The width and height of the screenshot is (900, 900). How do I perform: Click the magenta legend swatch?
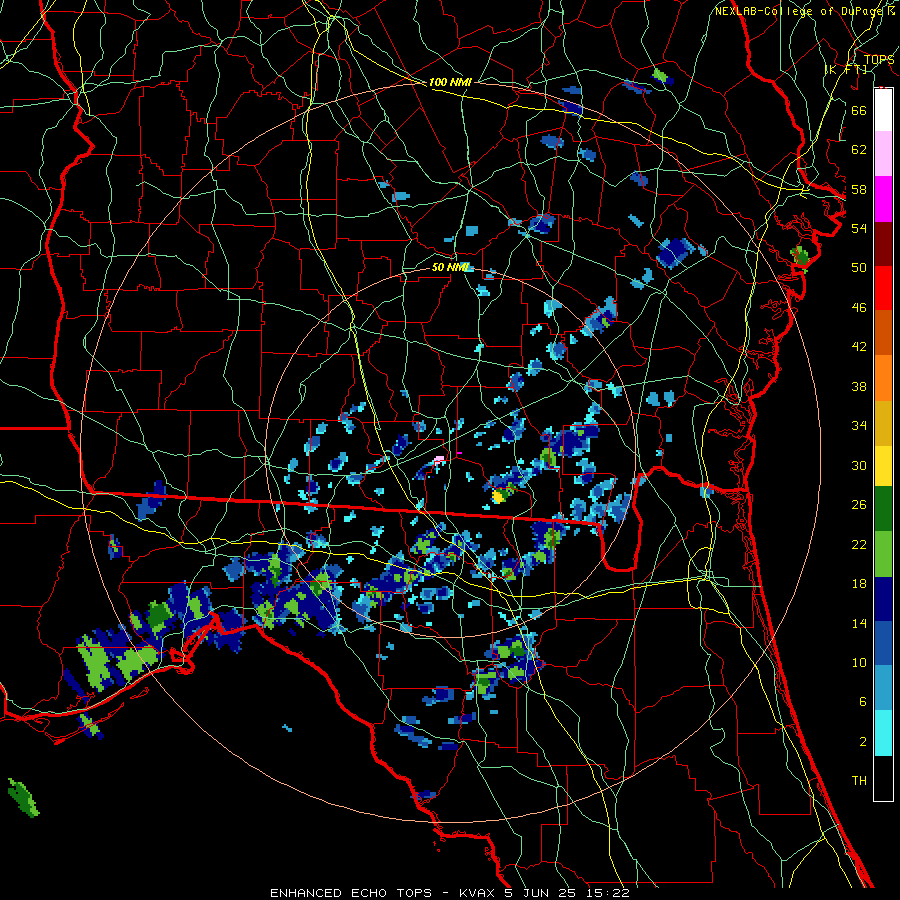coord(883,199)
